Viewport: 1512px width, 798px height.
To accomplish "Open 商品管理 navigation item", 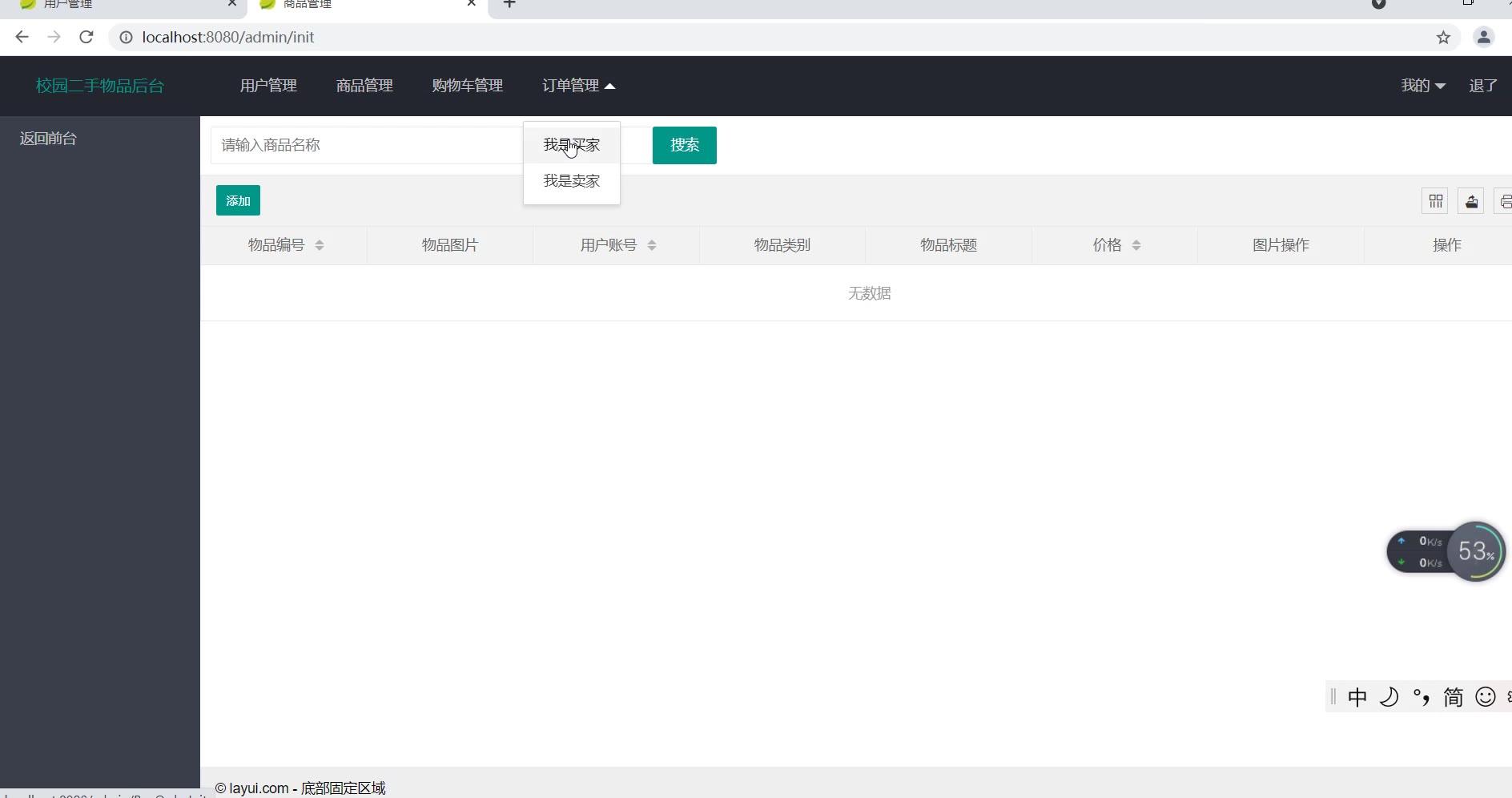I will coord(364,86).
